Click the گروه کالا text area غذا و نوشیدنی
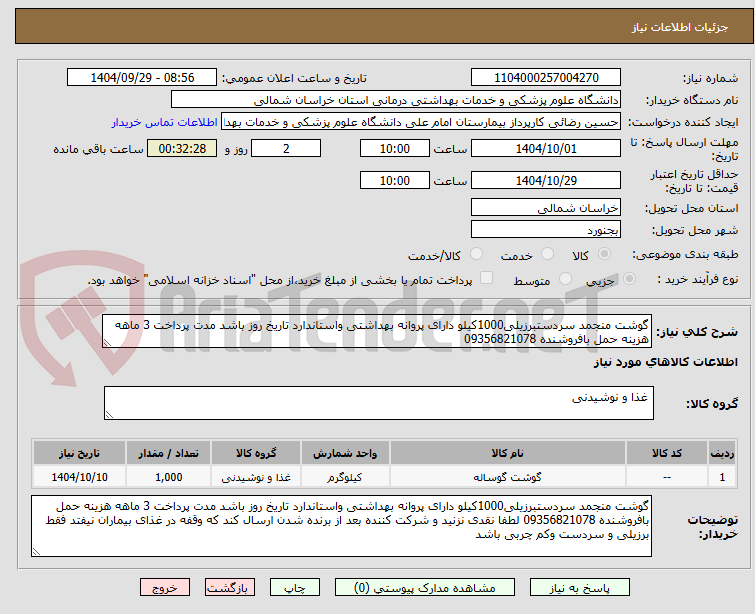755x614 pixels. (378, 403)
